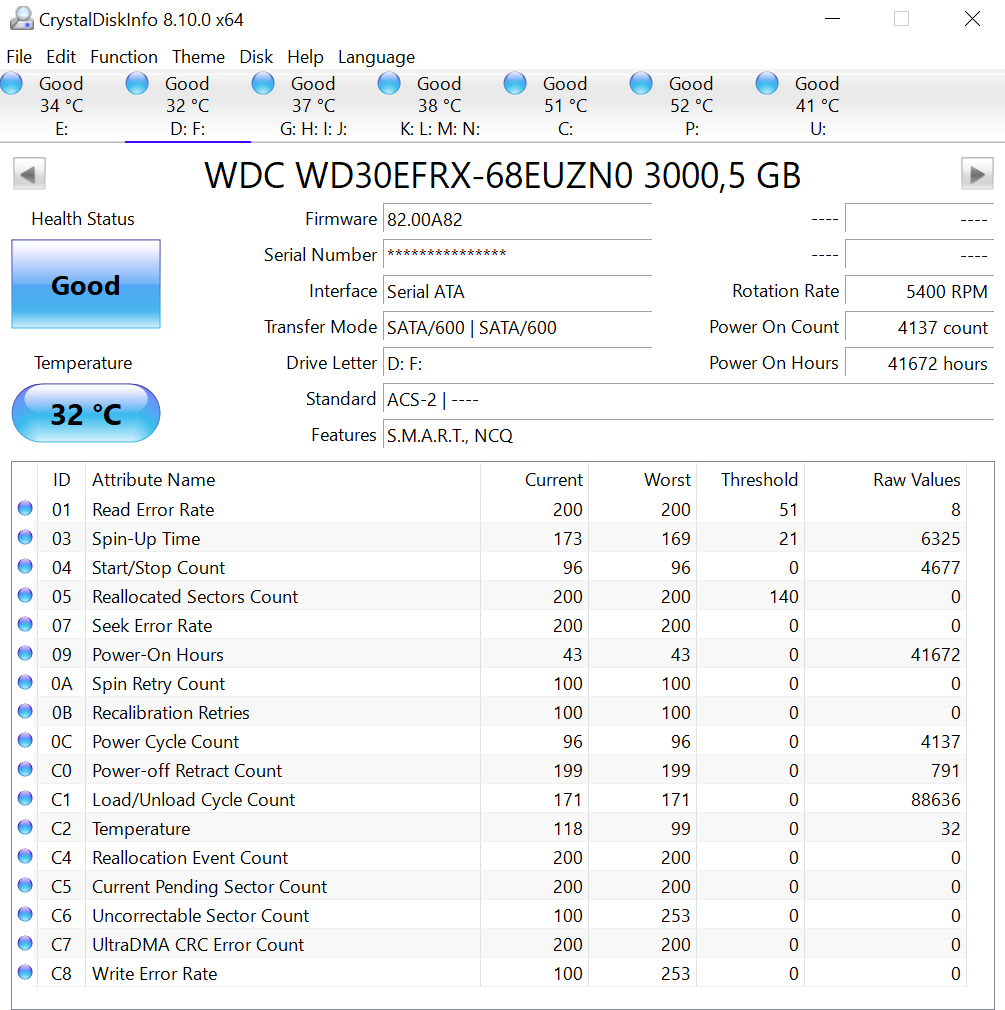Click status orb of Spin-Up Time row
Viewport: 1005px width, 1010px height.
click(x=25, y=537)
